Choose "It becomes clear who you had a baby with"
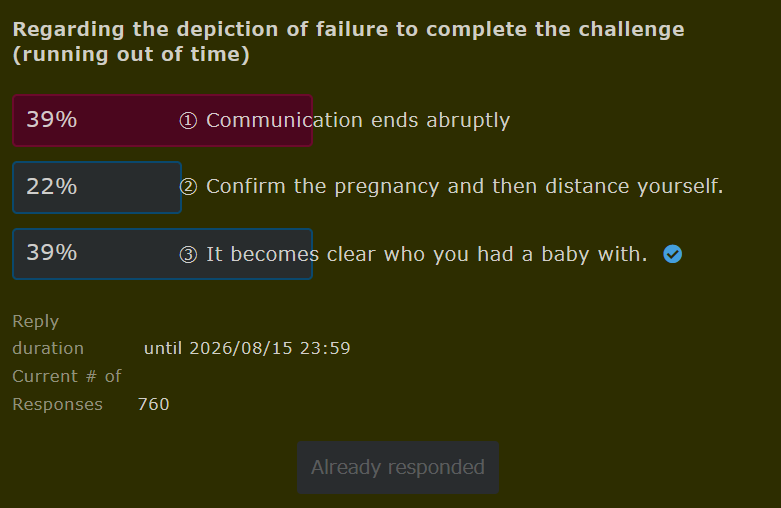 (x=426, y=254)
